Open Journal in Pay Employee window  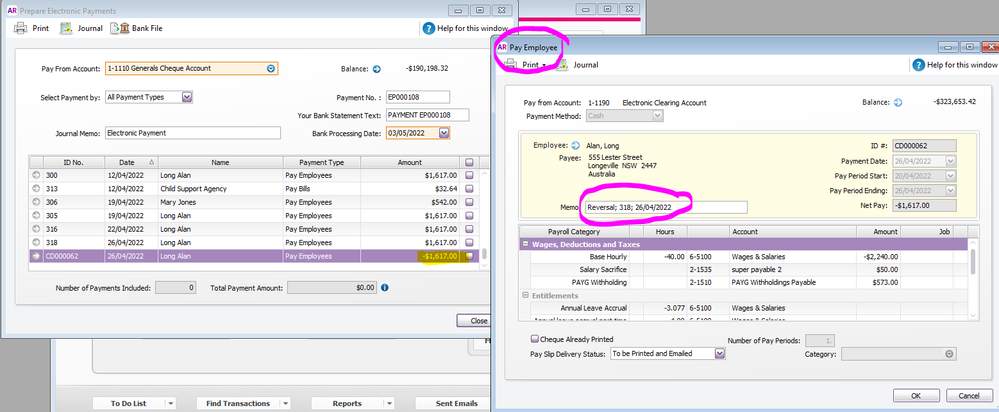578,64
